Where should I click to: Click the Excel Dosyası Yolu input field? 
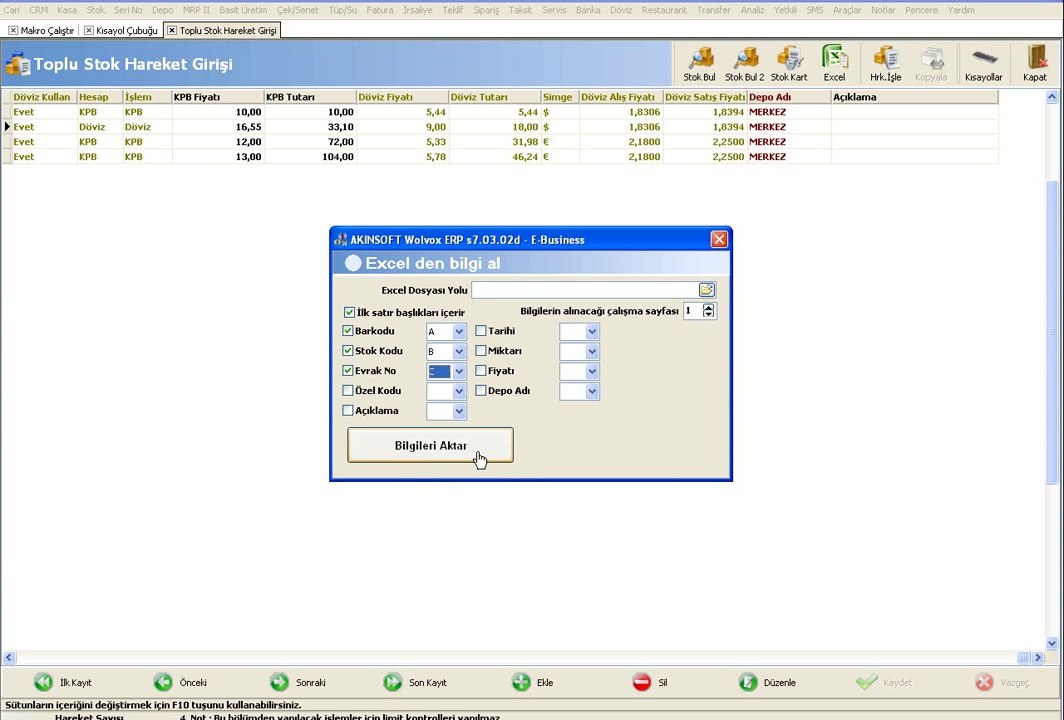585,290
